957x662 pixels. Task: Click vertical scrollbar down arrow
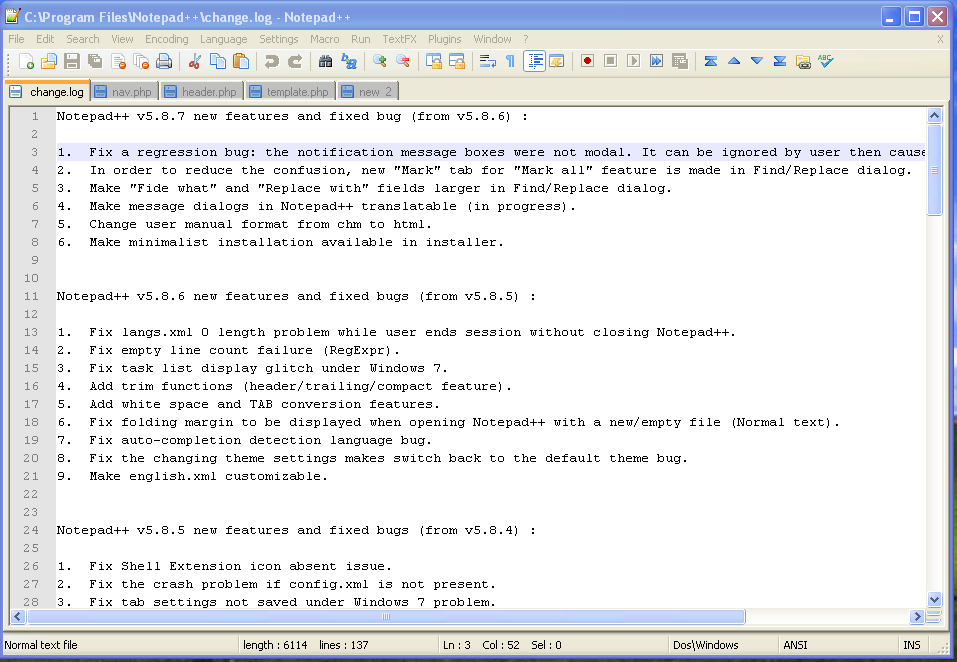point(934,599)
